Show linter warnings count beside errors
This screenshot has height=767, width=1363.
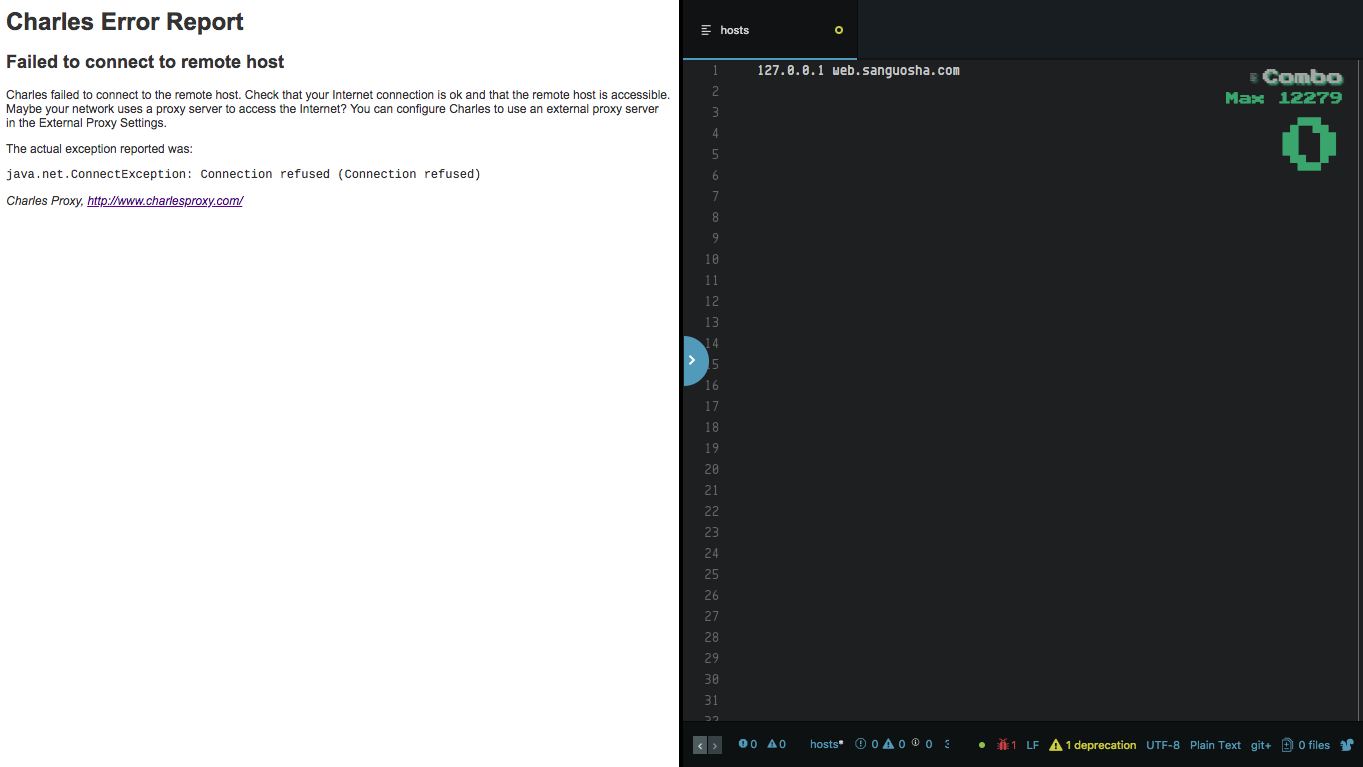coord(776,744)
